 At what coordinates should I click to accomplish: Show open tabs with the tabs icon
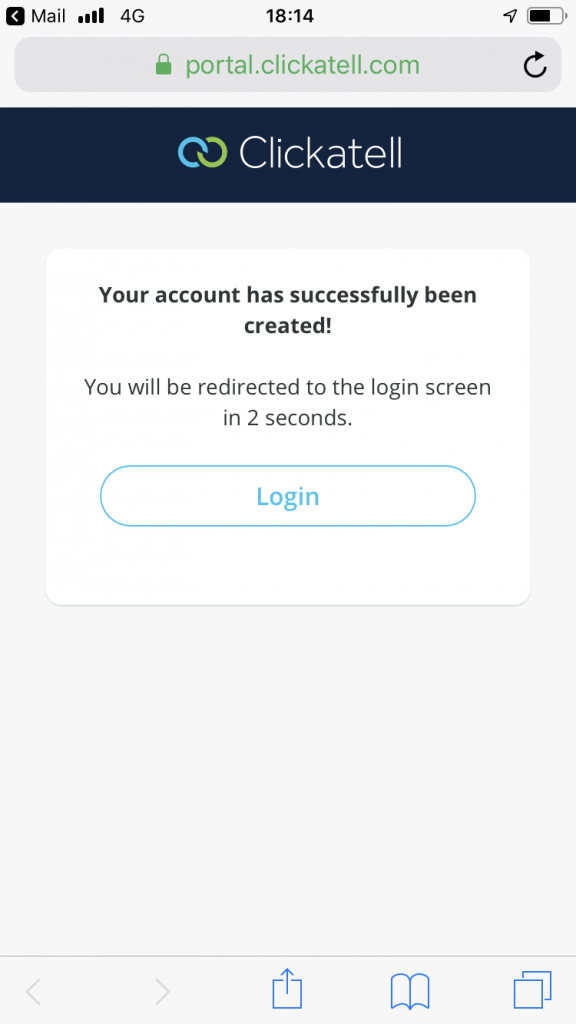pos(532,990)
